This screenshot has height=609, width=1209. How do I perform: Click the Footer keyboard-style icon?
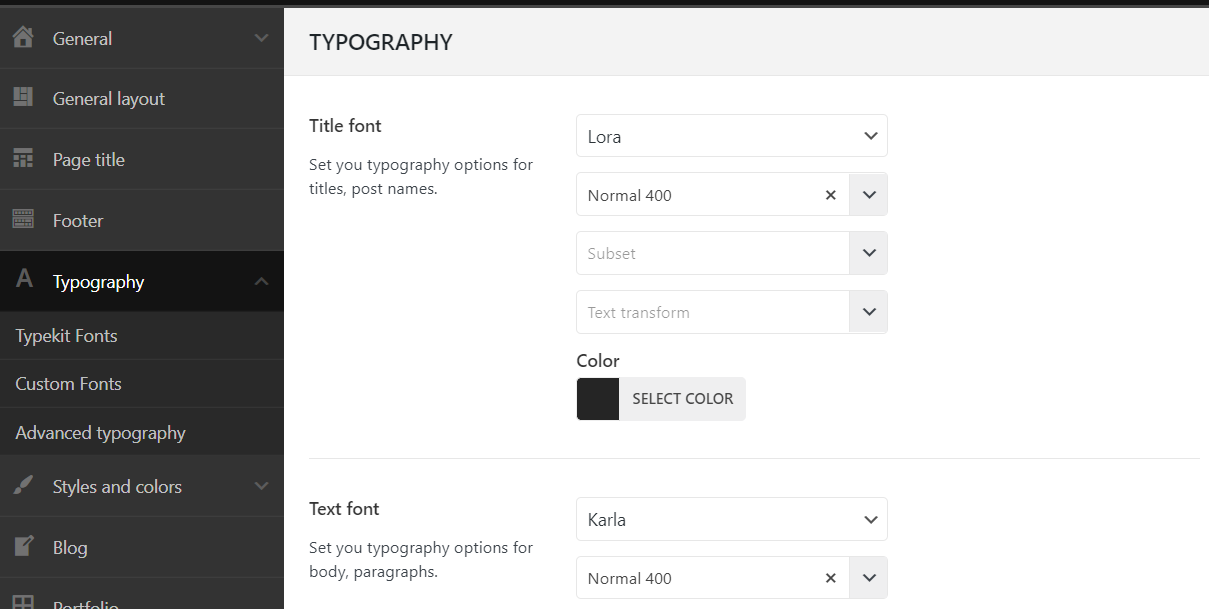(24, 220)
